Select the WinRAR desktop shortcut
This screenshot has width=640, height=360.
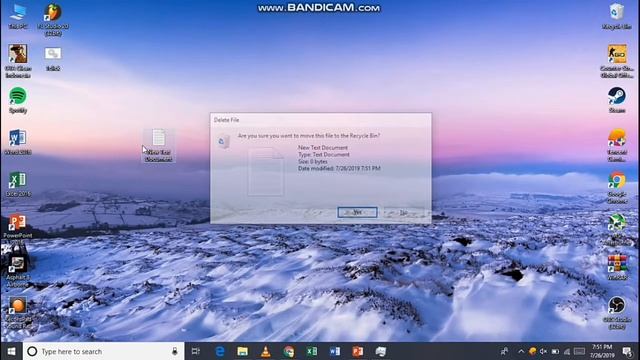pos(617,267)
